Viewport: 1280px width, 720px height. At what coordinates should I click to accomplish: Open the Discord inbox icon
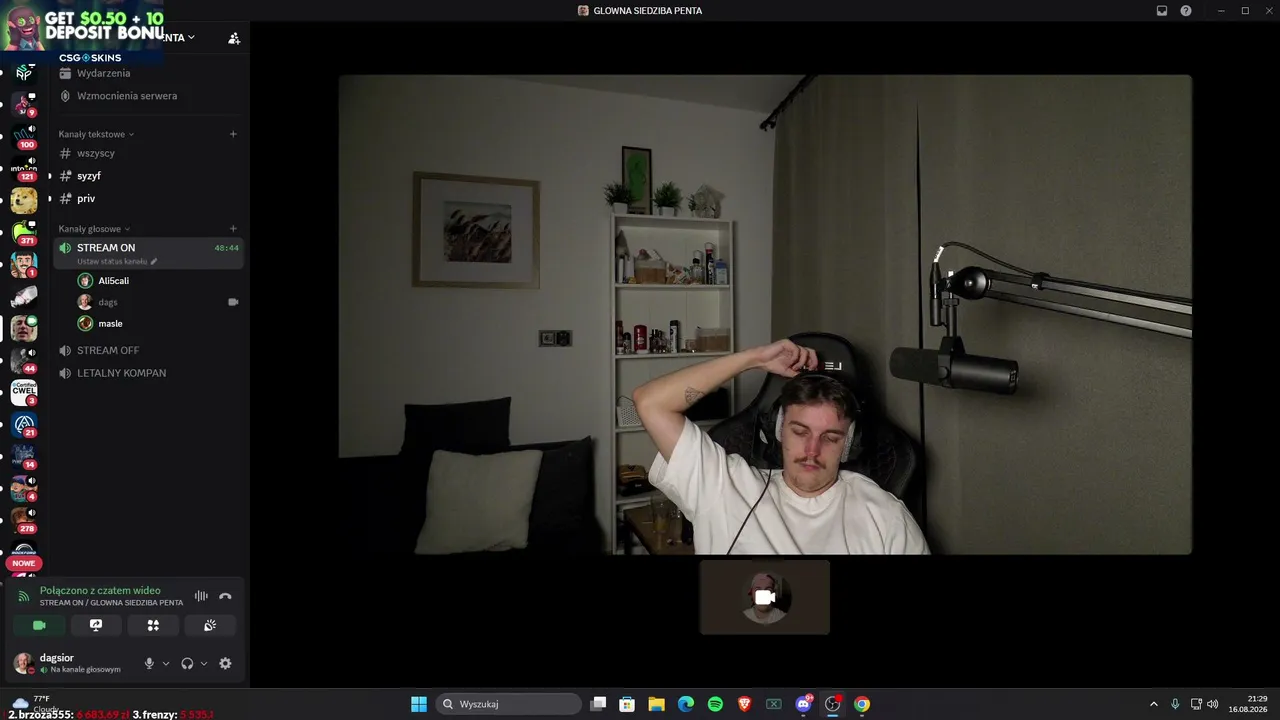click(1162, 11)
